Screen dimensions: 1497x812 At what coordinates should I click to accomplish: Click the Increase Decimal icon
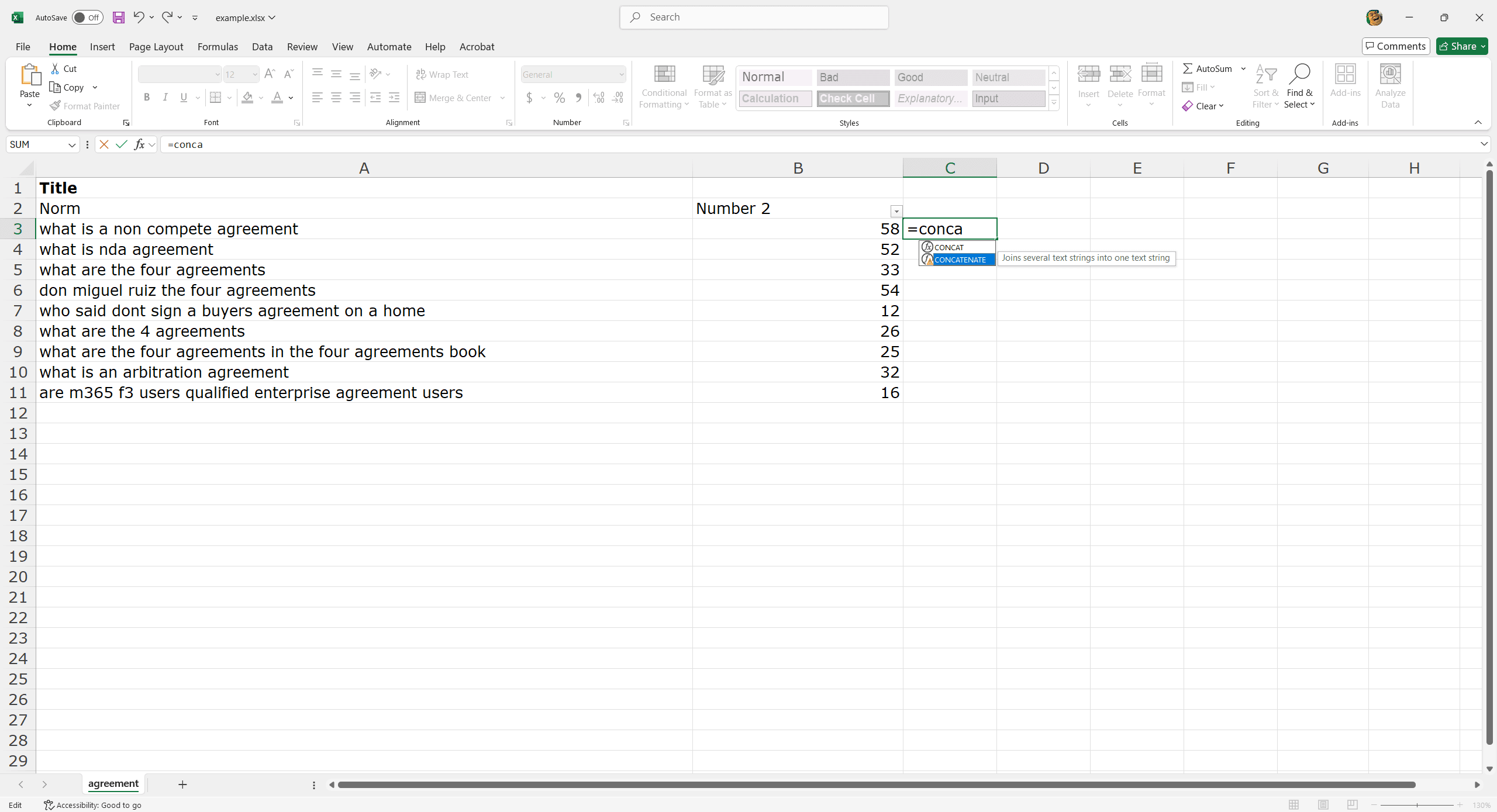coord(599,98)
